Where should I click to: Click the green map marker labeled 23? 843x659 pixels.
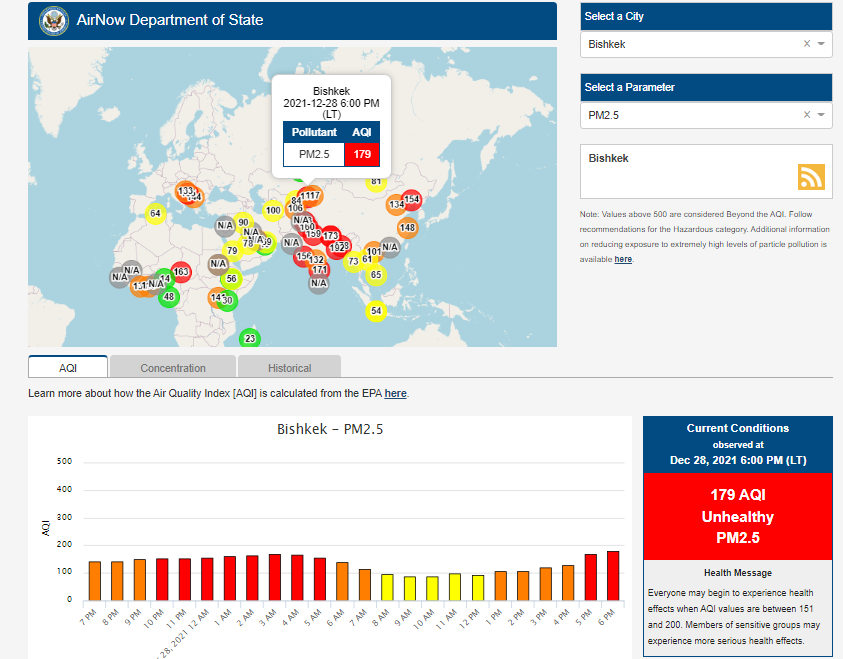tap(250, 339)
